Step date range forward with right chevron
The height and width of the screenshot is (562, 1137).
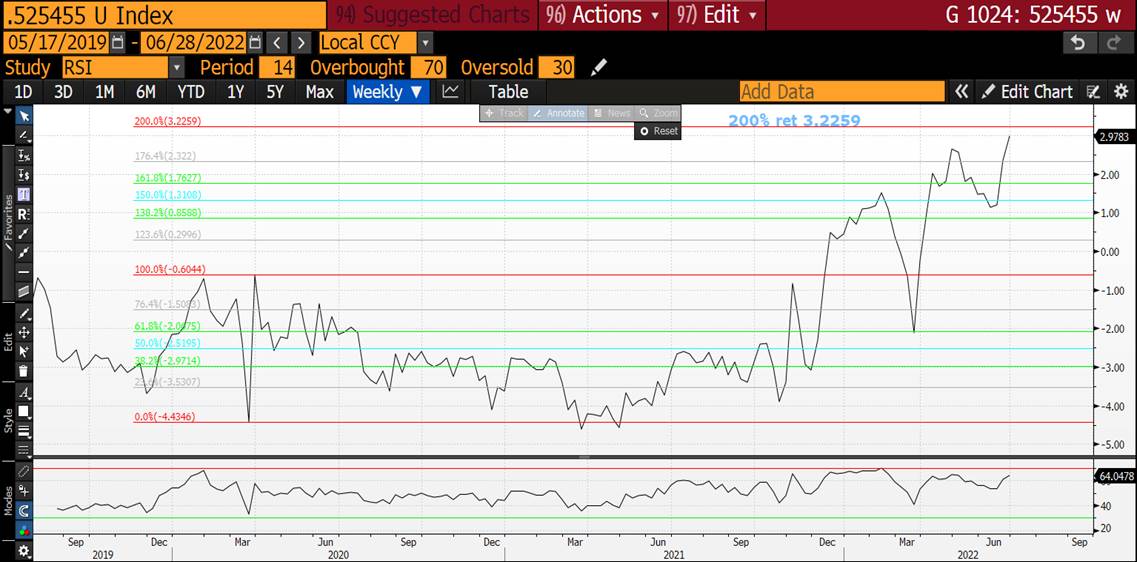pyautogui.click(x=302, y=42)
